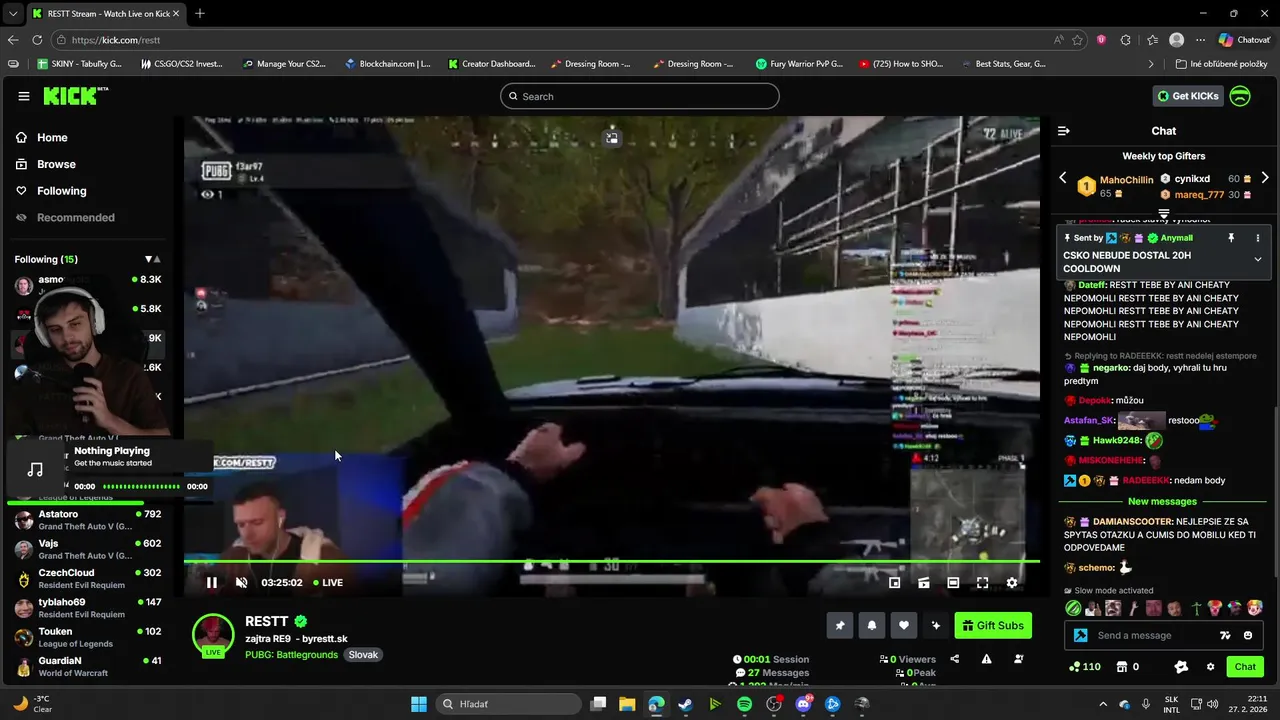Click the Windows Start button
Viewport: 1280px width, 720px height.
(x=419, y=704)
